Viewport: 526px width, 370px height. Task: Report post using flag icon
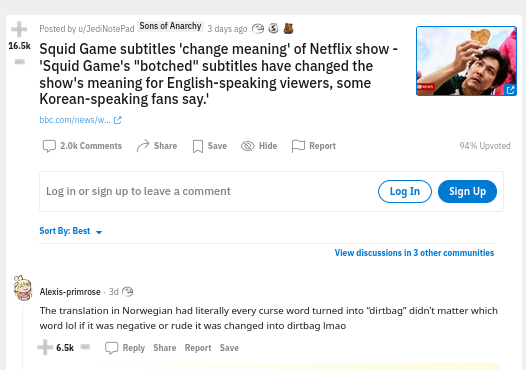(x=298, y=146)
